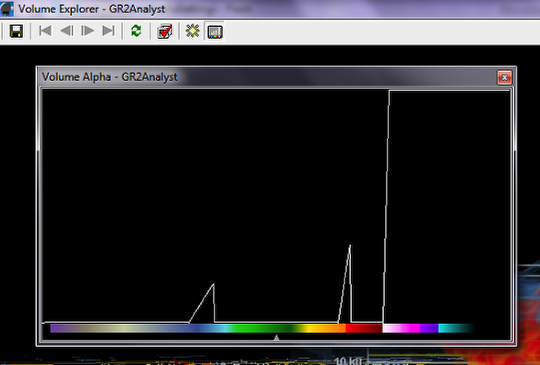Toggle the lighting sun icon
The height and width of the screenshot is (365, 540).
click(x=193, y=31)
